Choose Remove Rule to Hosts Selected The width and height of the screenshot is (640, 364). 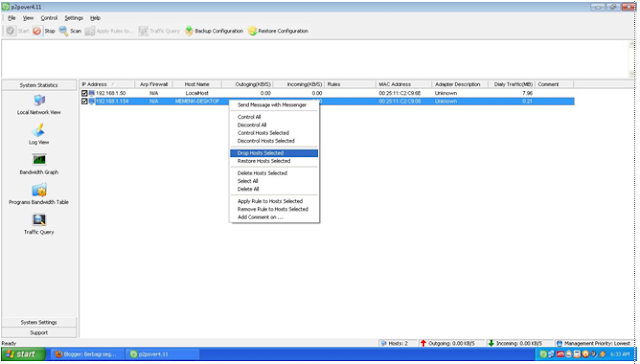click(274, 209)
